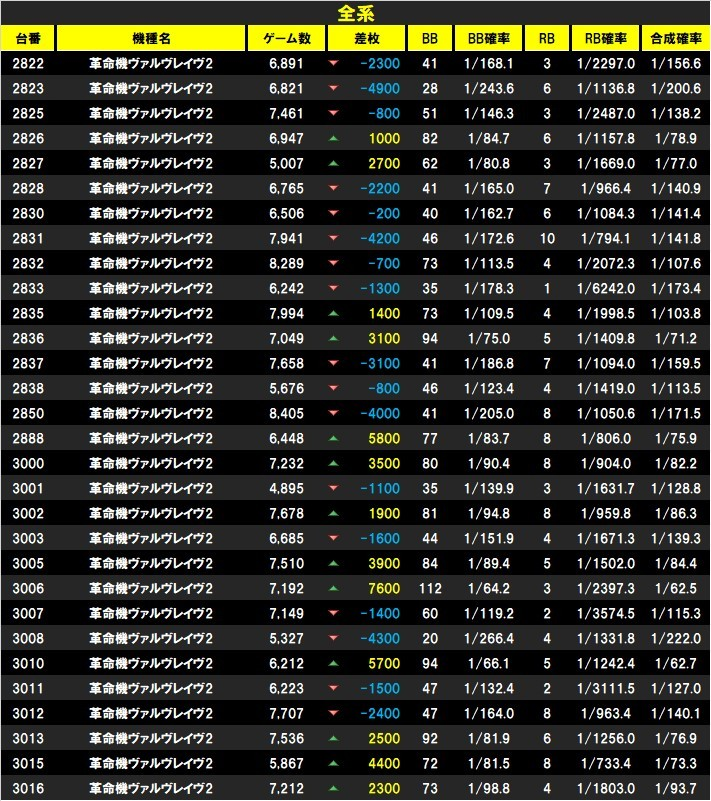Click difference value -4900 in row 2823
Screen dimensions: 711x801
pyautogui.click(x=380, y=88)
